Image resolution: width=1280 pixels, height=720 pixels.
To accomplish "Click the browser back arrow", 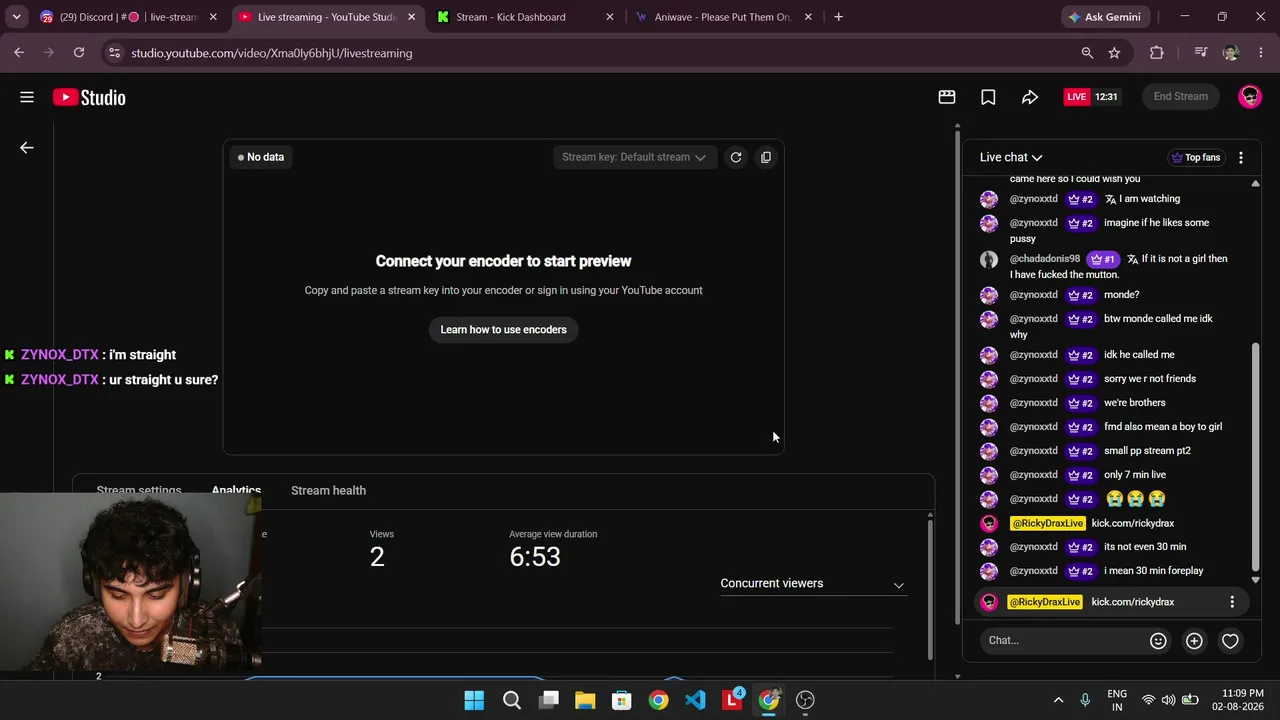I will point(19,53).
